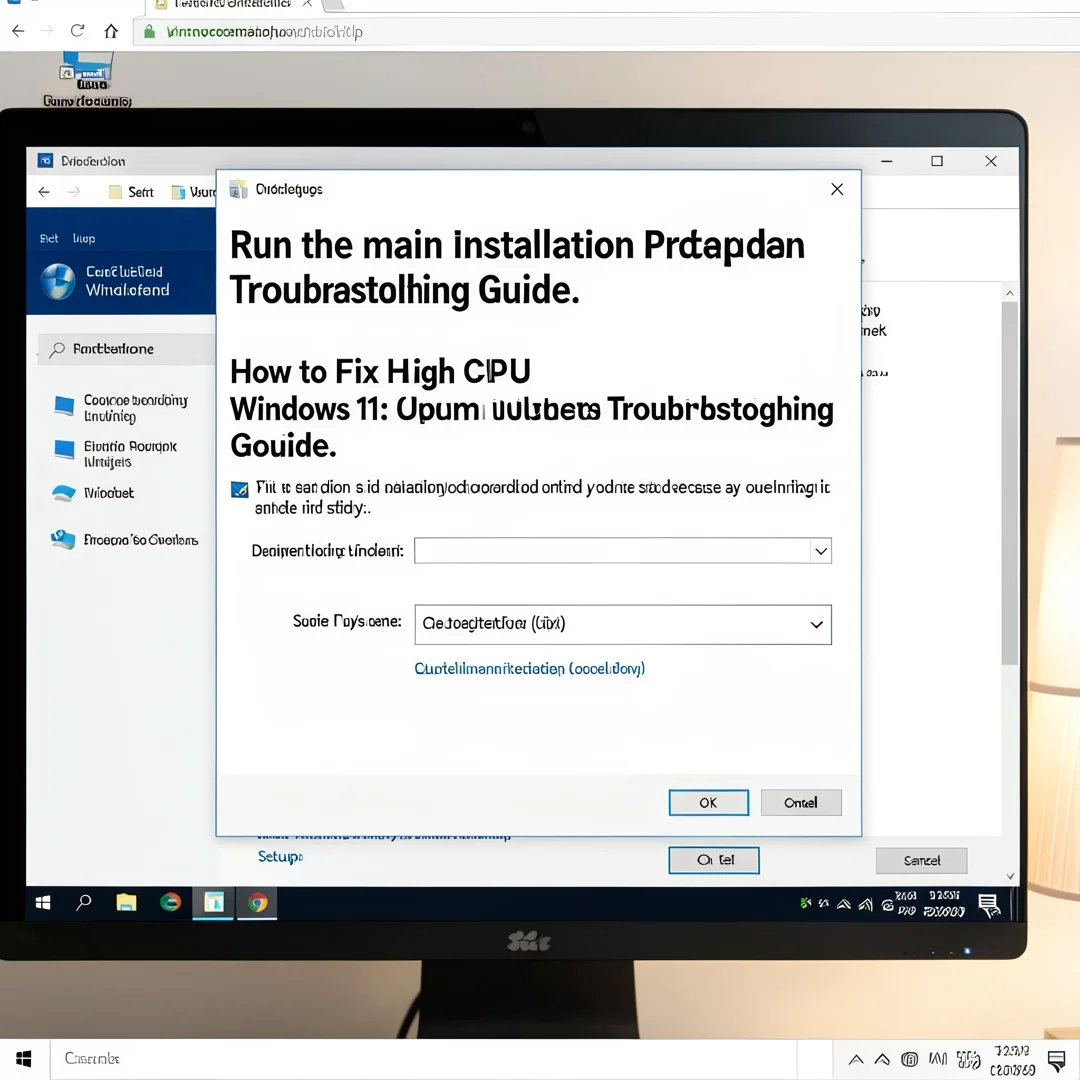1080x1080 pixels.
Task: Toggle the checked option checkbox in dialog
Action: [x=240, y=489]
